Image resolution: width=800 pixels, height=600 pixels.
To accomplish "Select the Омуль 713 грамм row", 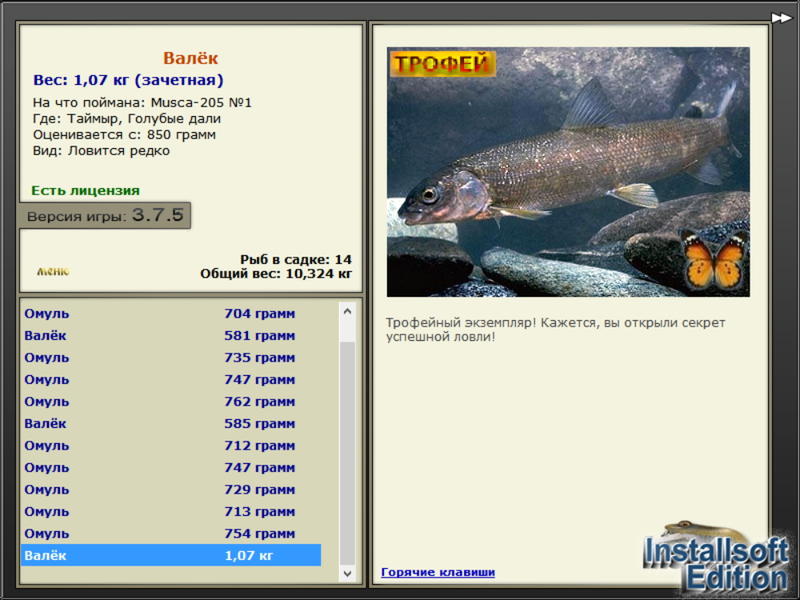I will click(x=171, y=511).
